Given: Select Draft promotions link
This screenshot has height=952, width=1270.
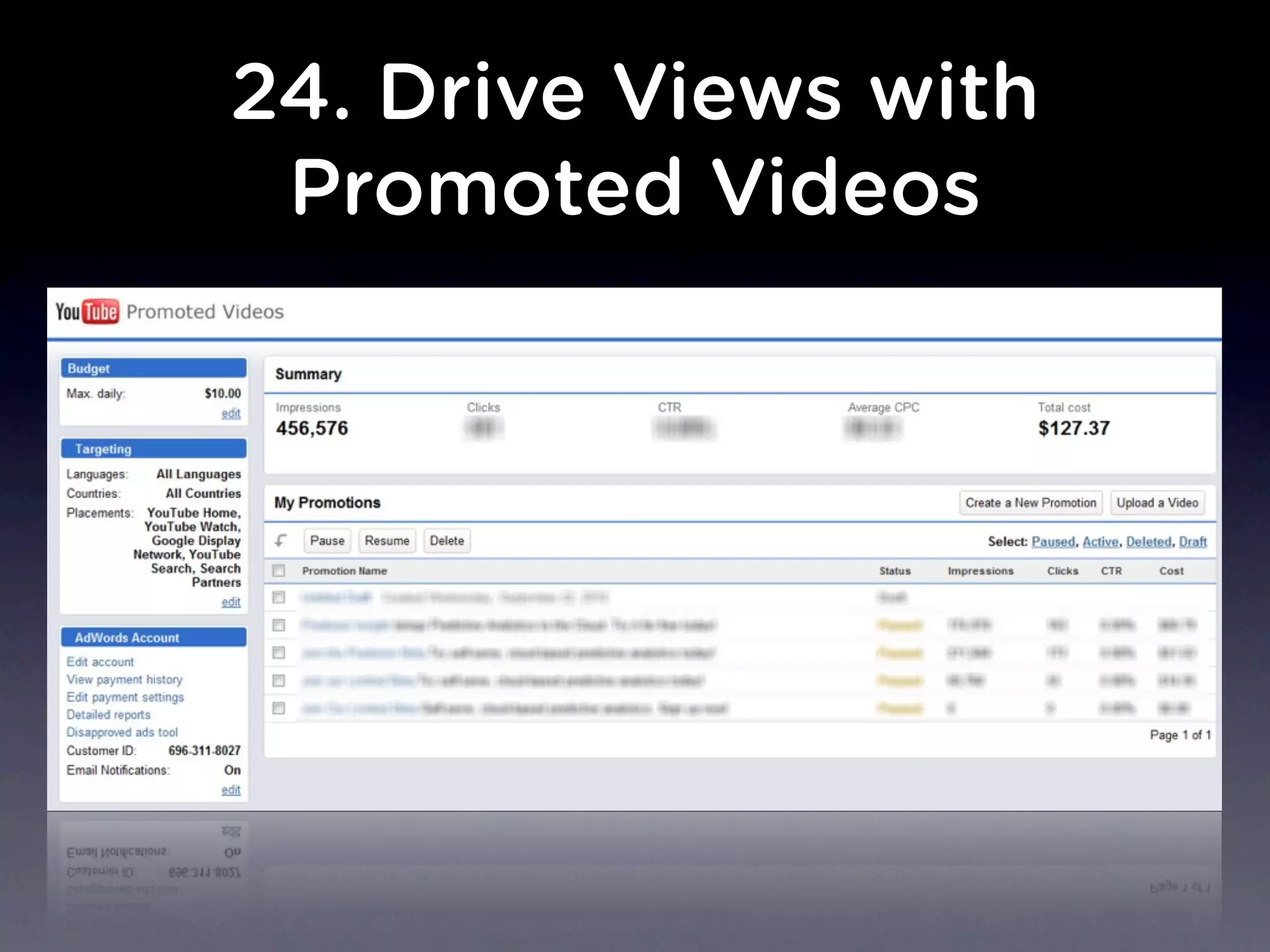Looking at the screenshot, I should point(1192,542).
